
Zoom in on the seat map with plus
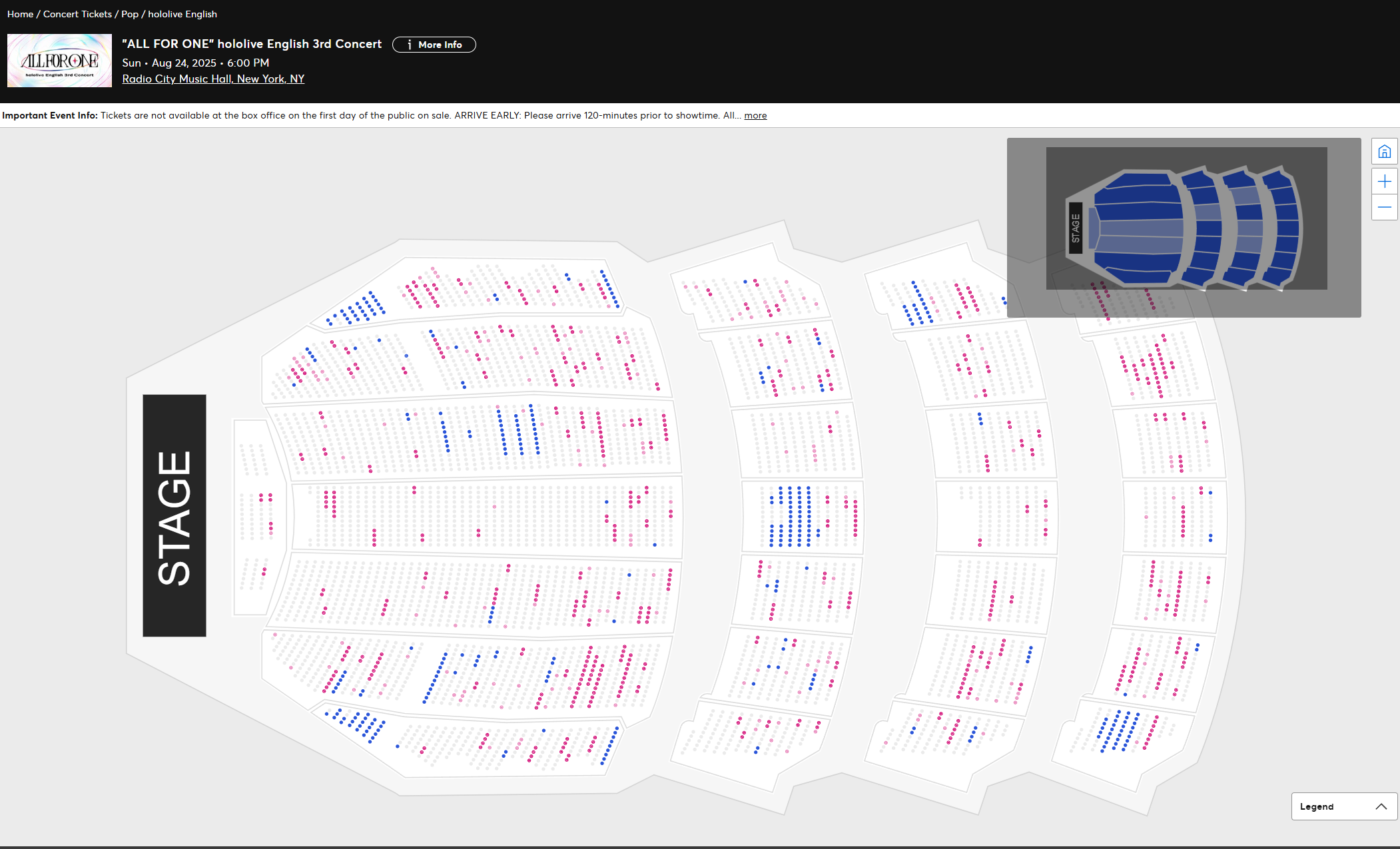(x=1384, y=181)
